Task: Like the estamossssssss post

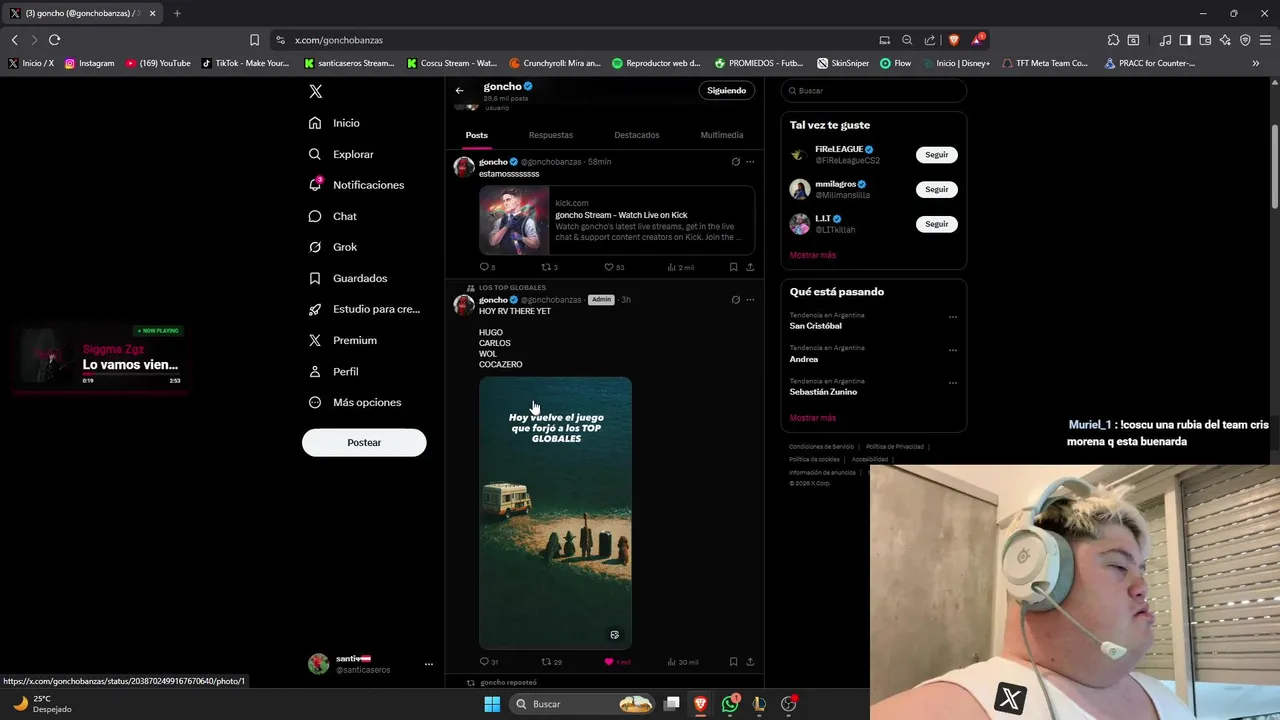Action: pyautogui.click(x=614, y=267)
